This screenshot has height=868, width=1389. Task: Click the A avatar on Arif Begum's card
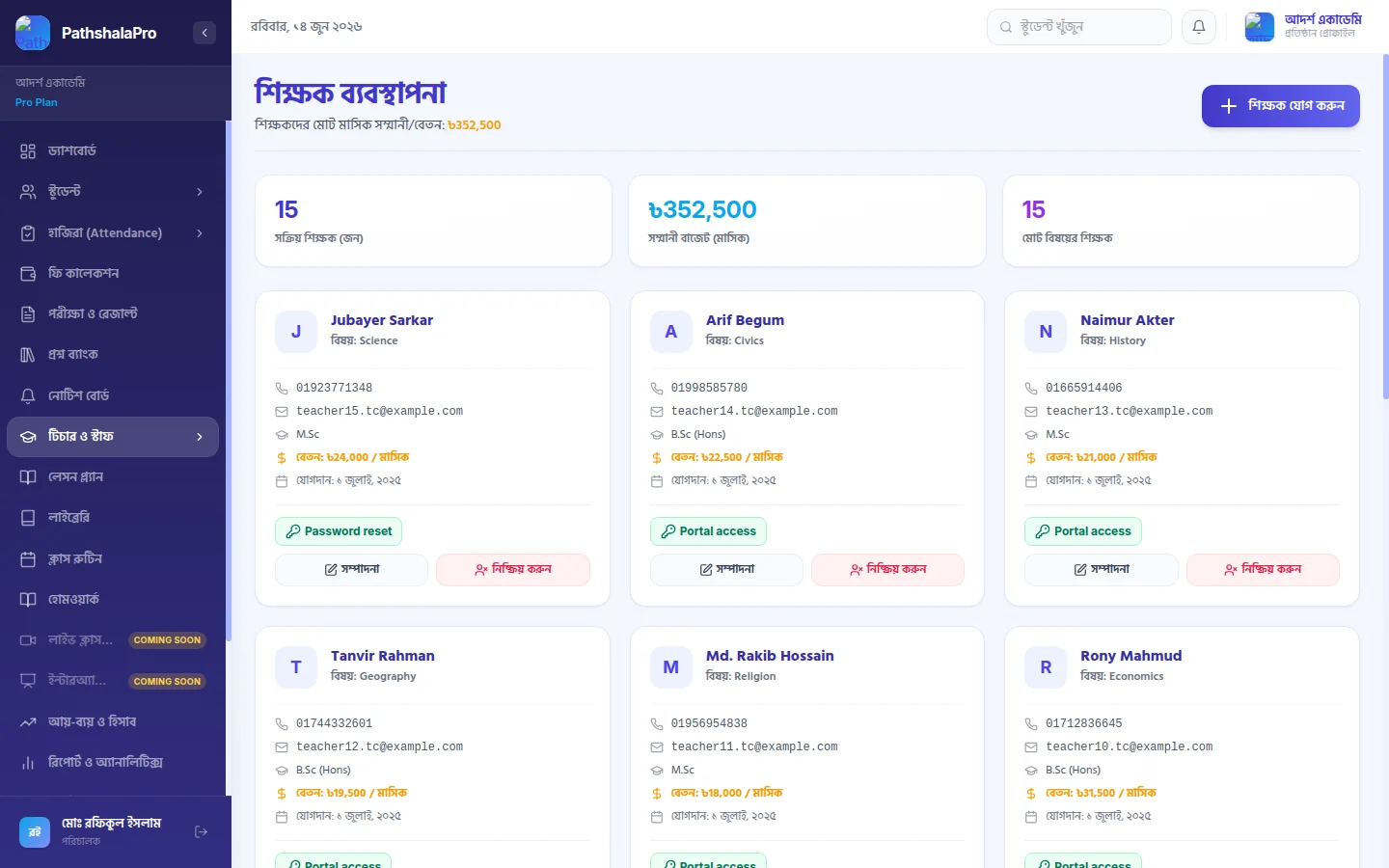coord(671,332)
